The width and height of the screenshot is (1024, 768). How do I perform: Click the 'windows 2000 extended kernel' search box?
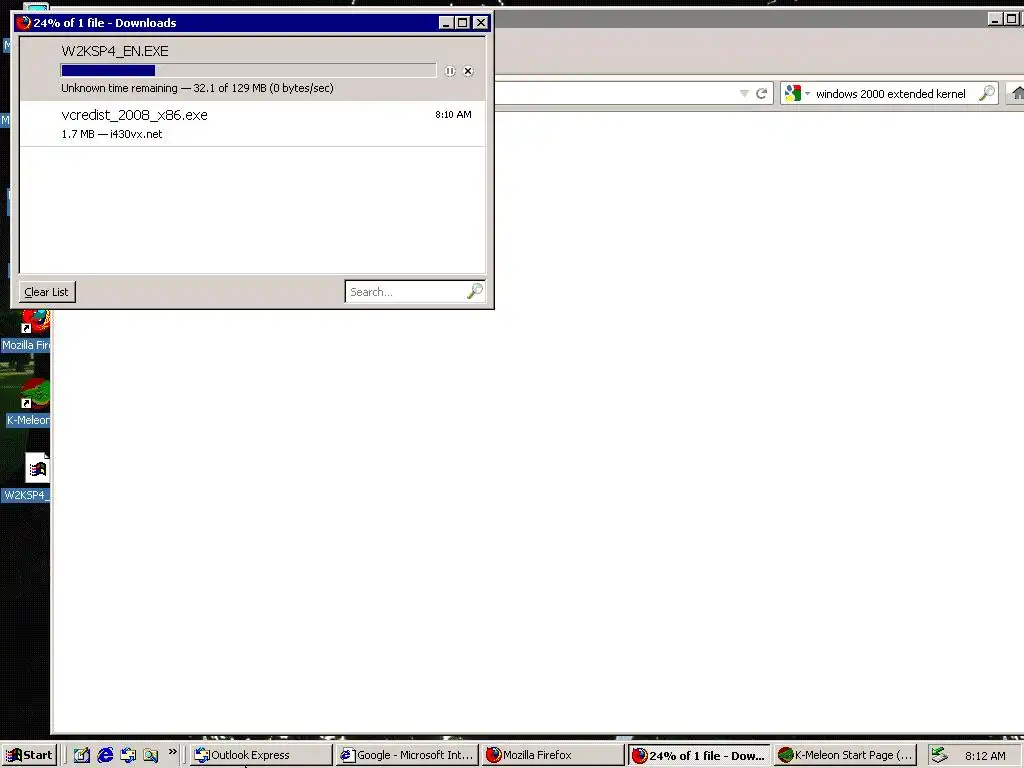(x=891, y=94)
